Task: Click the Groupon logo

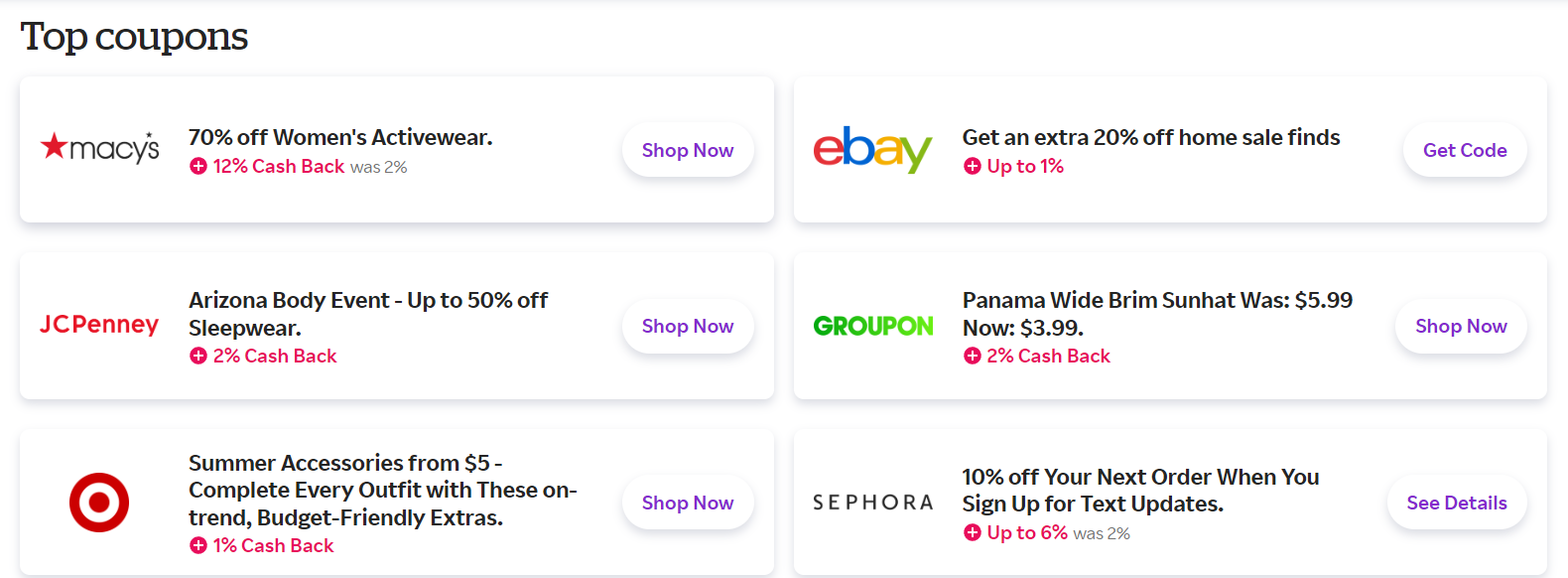Action: click(x=873, y=326)
